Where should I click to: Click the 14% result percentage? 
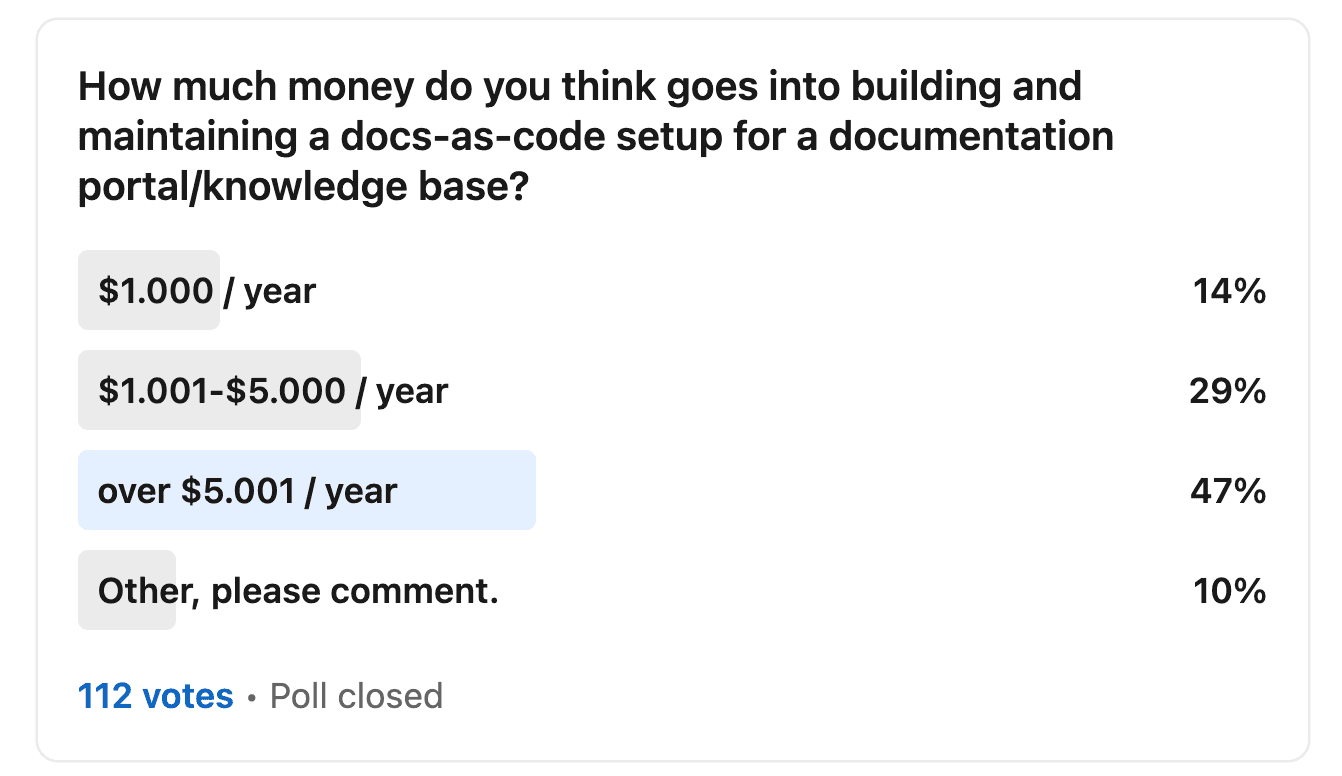coord(1229,291)
